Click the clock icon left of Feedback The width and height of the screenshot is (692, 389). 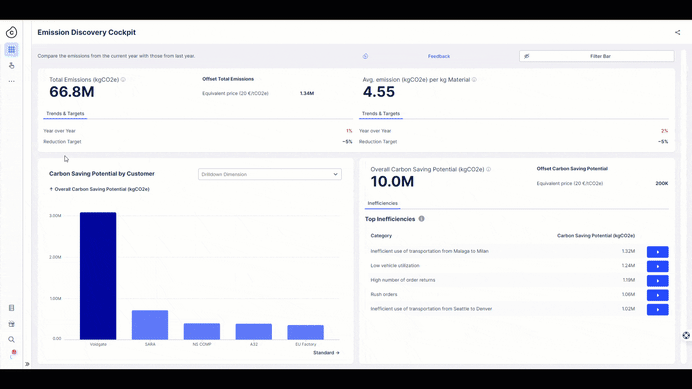coord(365,56)
